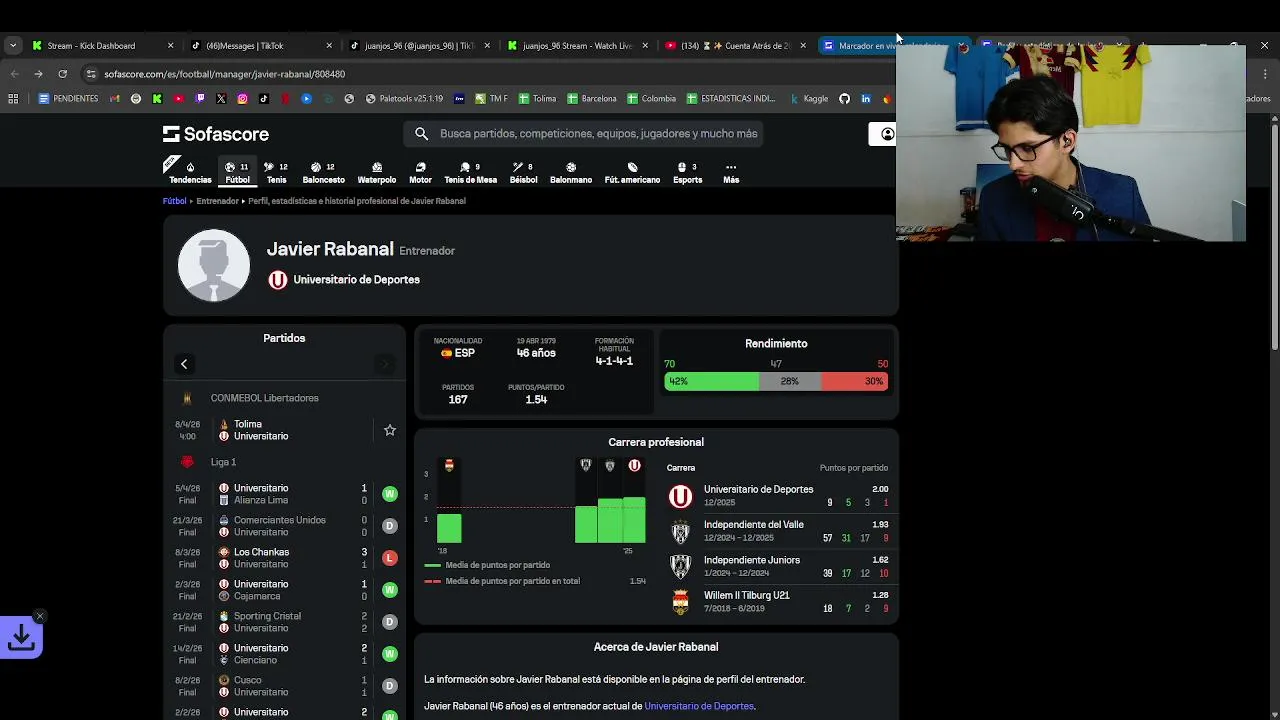The height and width of the screenshot is (720, 1280).
Task: Open Independiente Juniors career row
Action: tap(777, 567)
